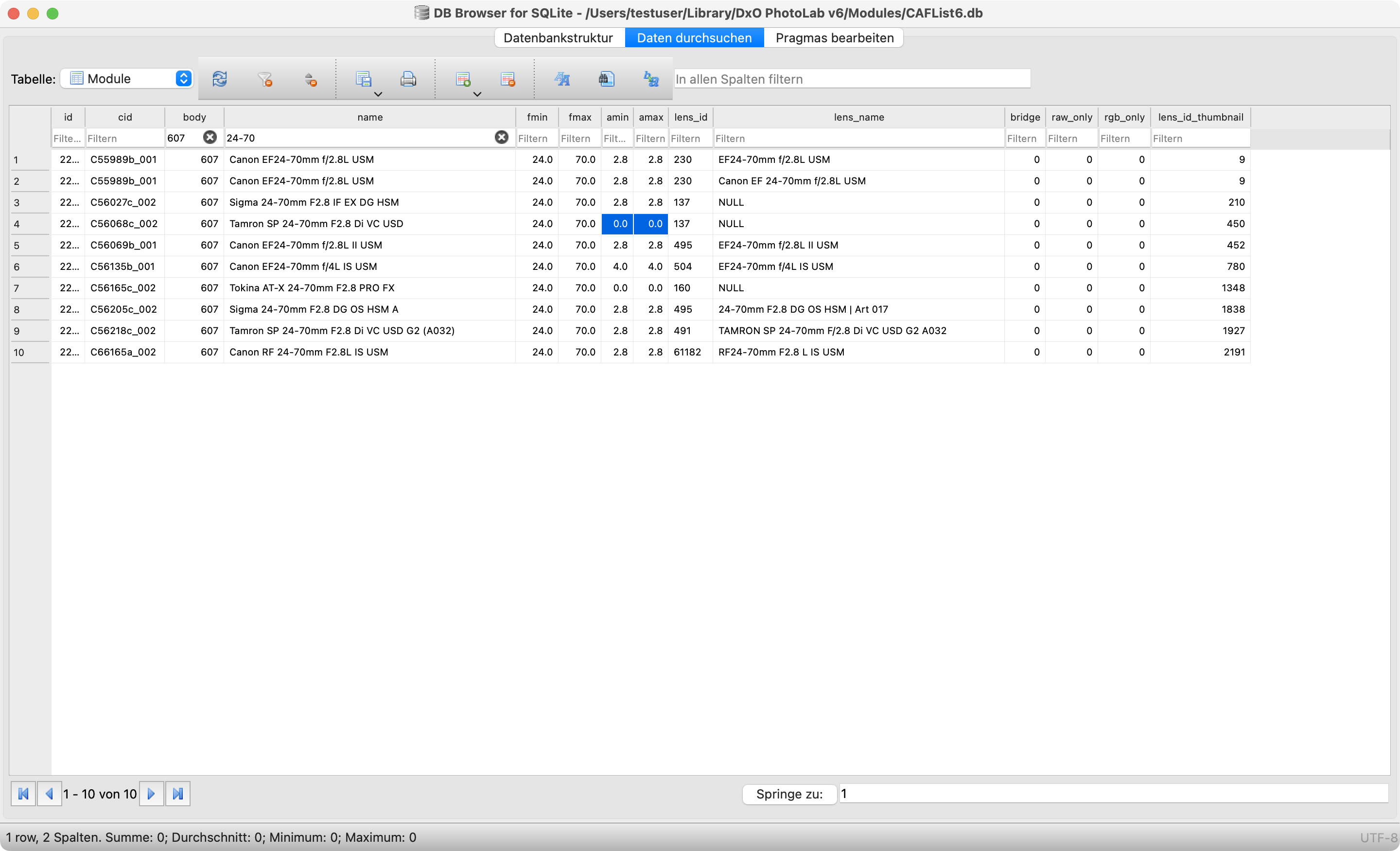Clear sorting order icon
This screenshot has height=851, width=1400.
click(x=310, y=78)
